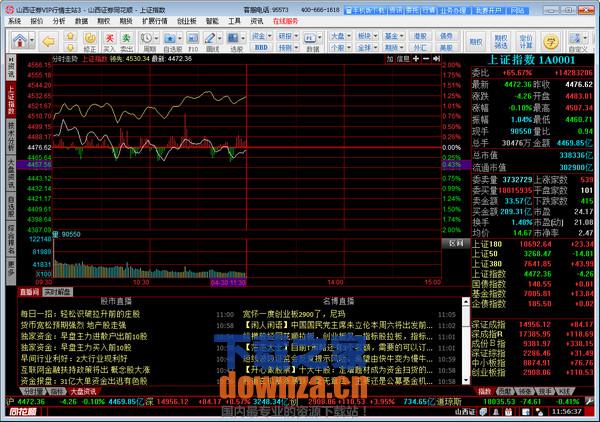Open the 期权筛选 toolbar button
Image resolution: width=600 pixels, height=422 pixels.
(x=501, y=42)
